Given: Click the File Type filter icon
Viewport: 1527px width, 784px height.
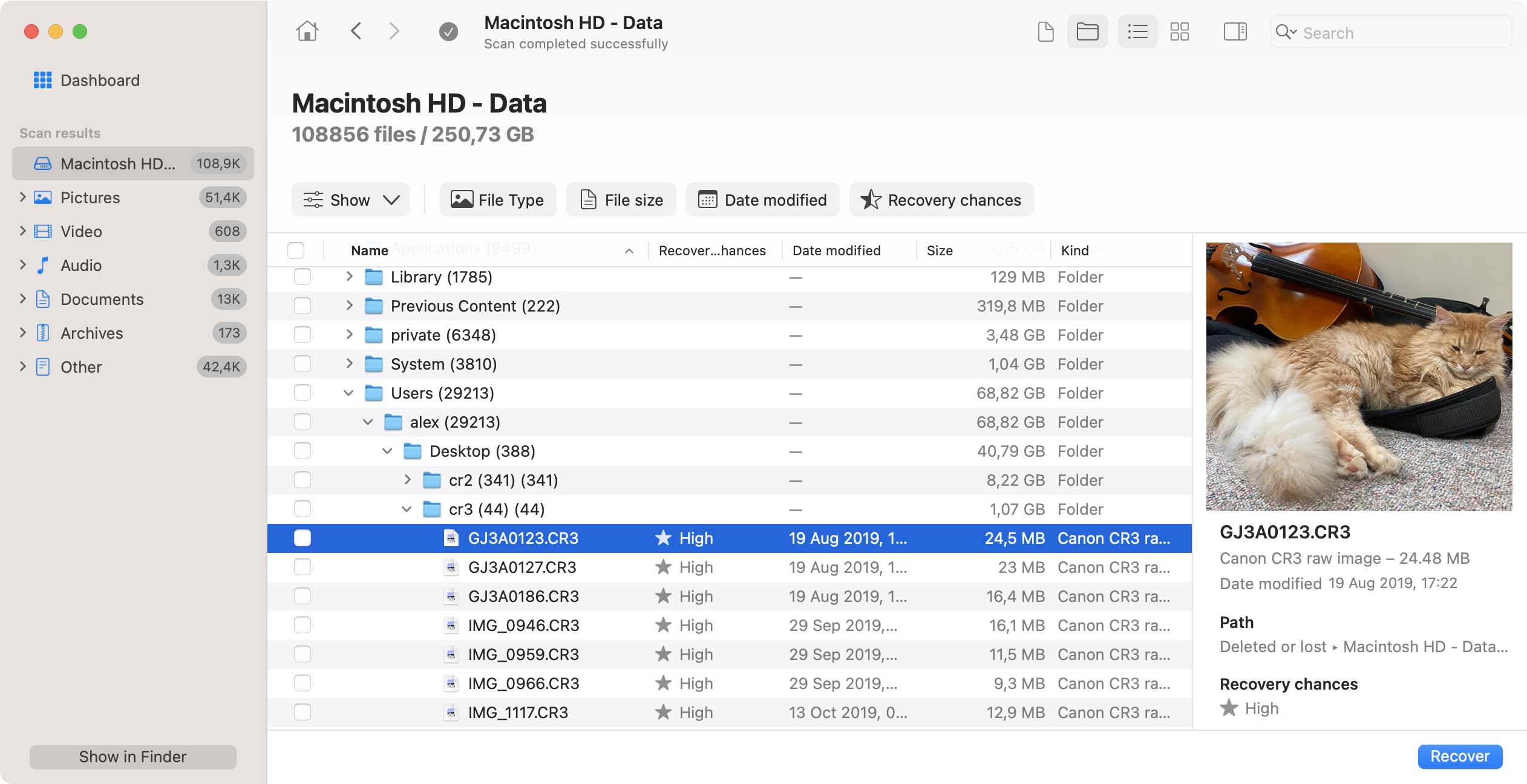Looking at the screenshot, I should tap(459, 199).
